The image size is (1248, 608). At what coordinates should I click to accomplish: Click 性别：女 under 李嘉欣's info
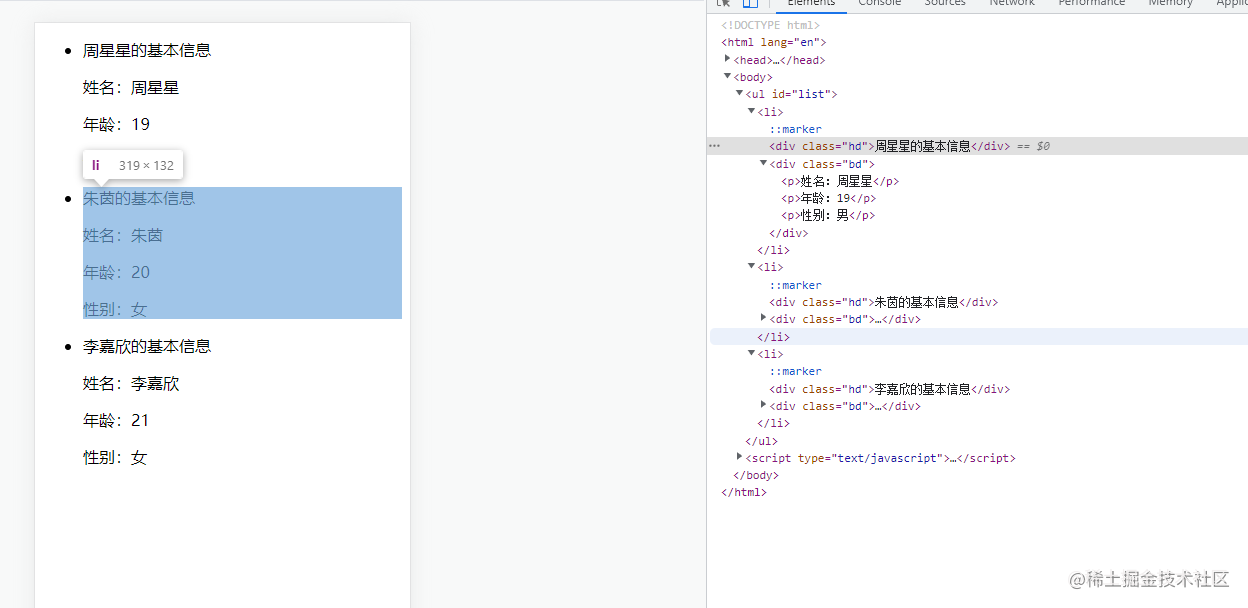[115, 457]
